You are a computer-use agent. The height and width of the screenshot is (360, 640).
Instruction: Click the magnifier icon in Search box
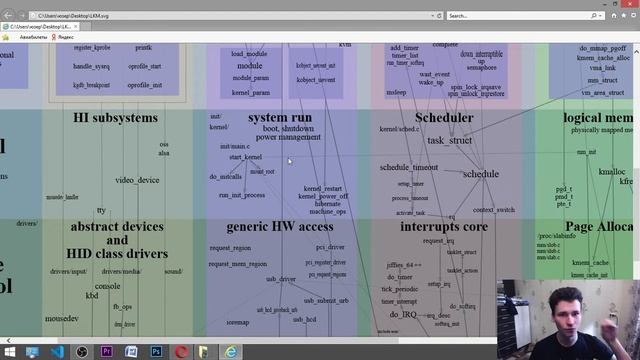pos(593,16)
